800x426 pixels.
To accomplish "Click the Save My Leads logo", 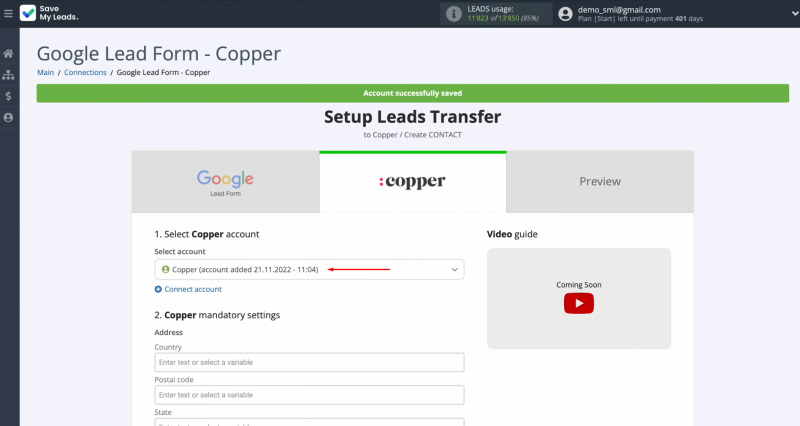I will pos(49,13).
